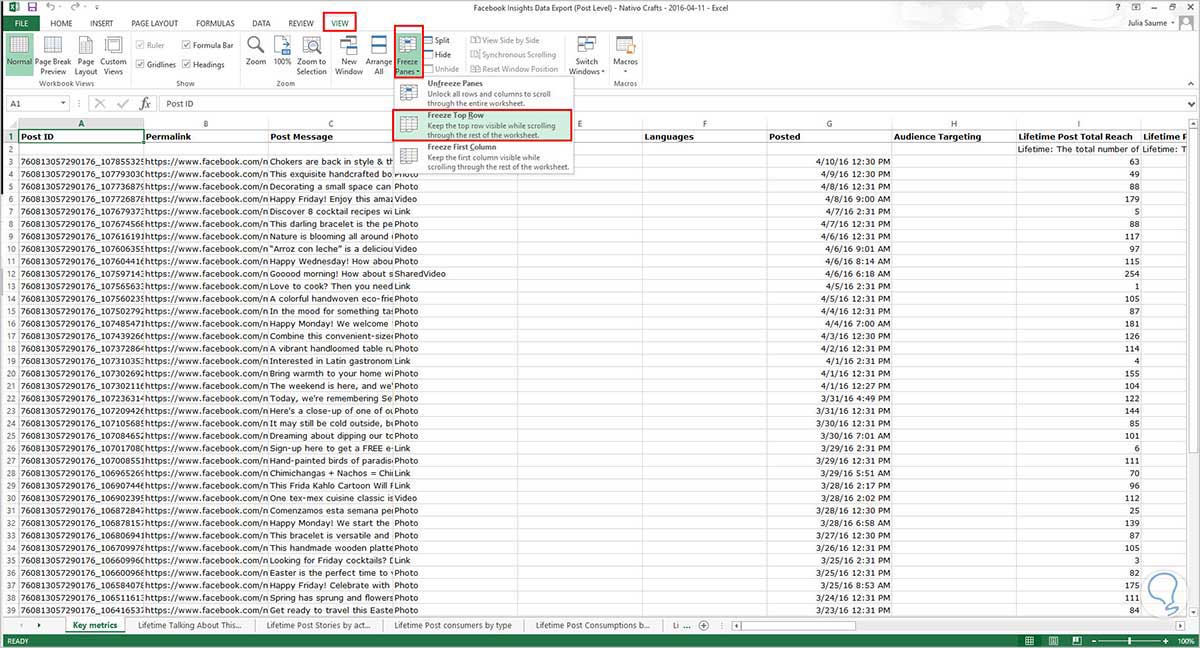
Task: Open the Switch Windows dropdown
Action: point(586,55)
